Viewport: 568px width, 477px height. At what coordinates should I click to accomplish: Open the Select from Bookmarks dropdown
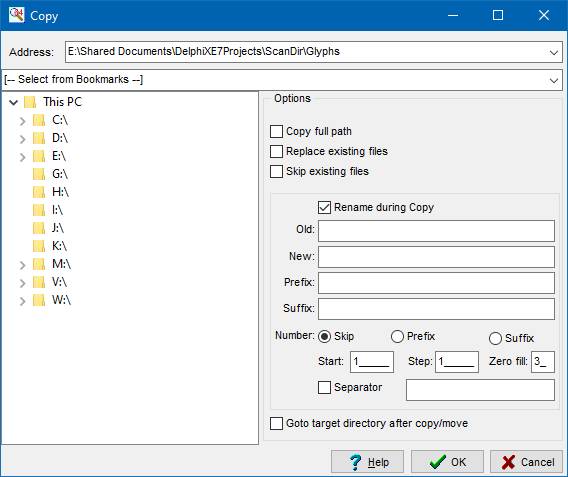[x=554, y=80]
